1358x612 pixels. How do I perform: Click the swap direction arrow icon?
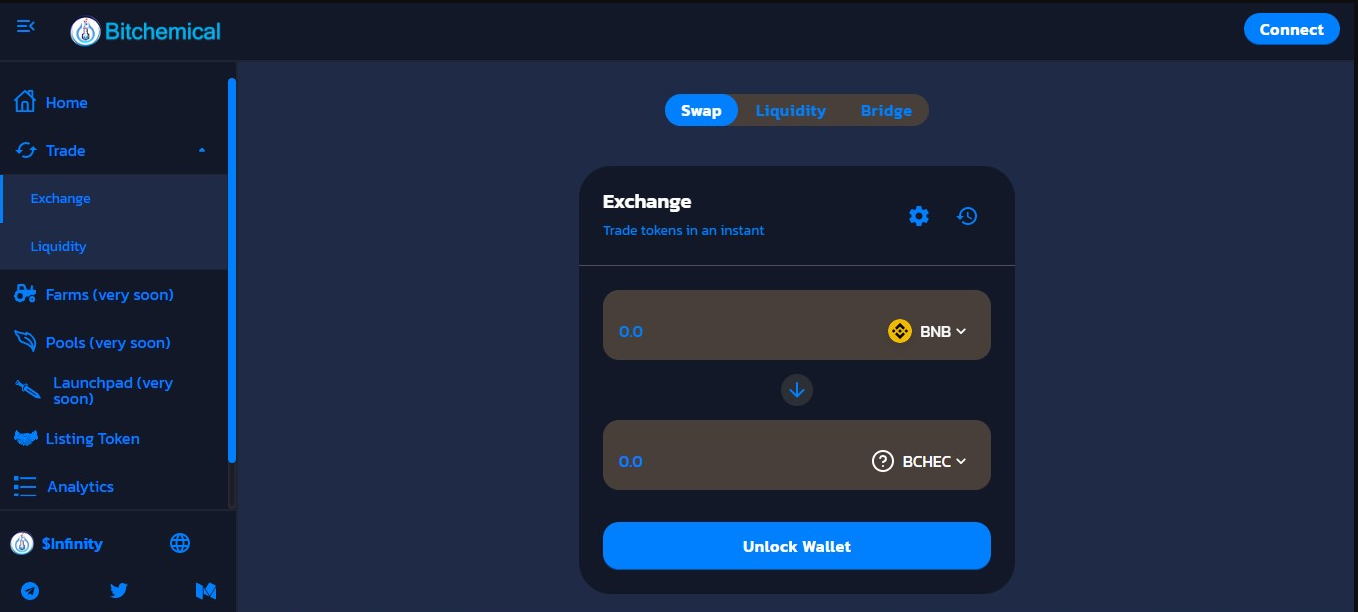(797, 390)
